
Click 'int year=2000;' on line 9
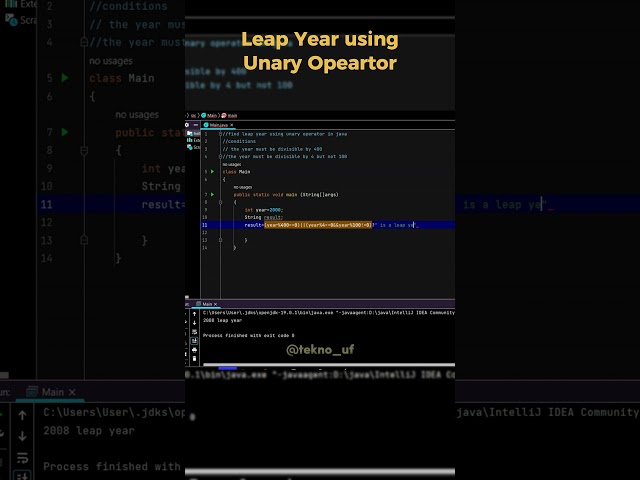coord(264,210)
